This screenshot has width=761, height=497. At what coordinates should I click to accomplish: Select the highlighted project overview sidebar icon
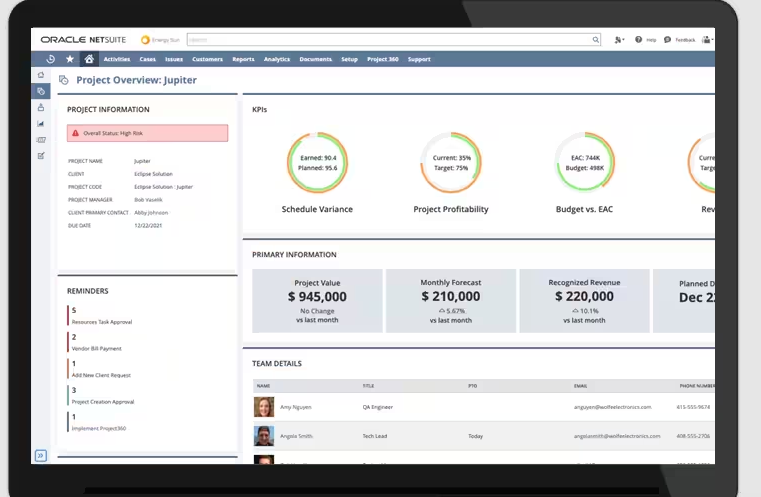41,91
